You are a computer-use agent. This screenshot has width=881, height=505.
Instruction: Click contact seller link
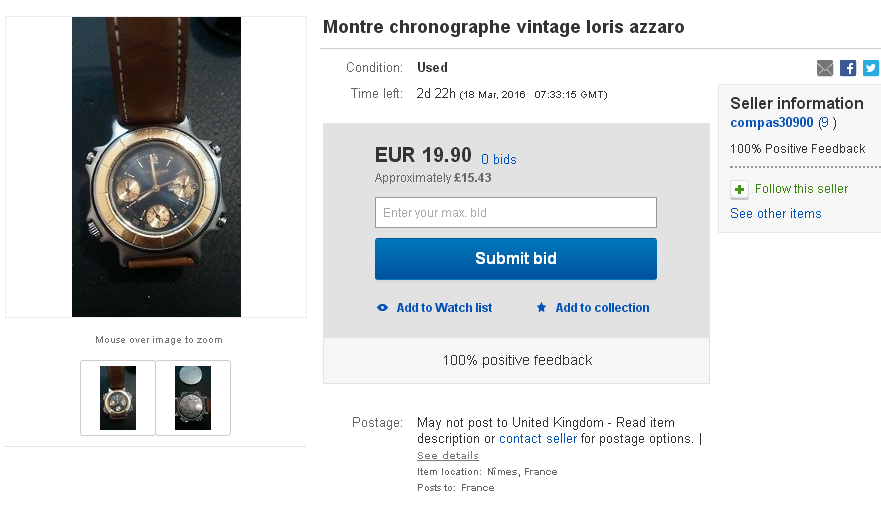(538, 439)
